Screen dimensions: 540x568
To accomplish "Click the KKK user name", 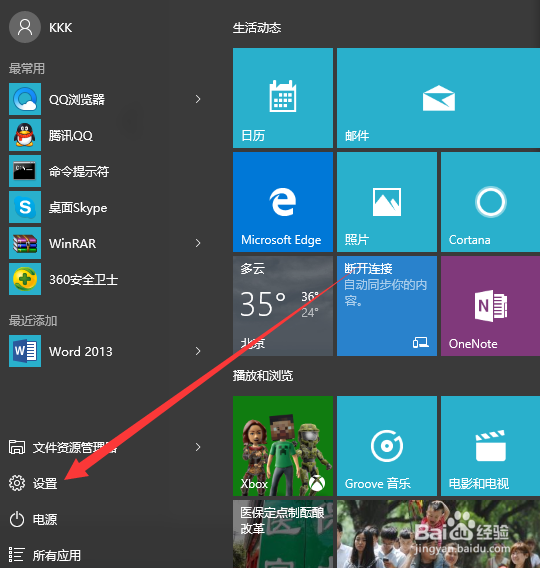I will [x=60, y=28].
